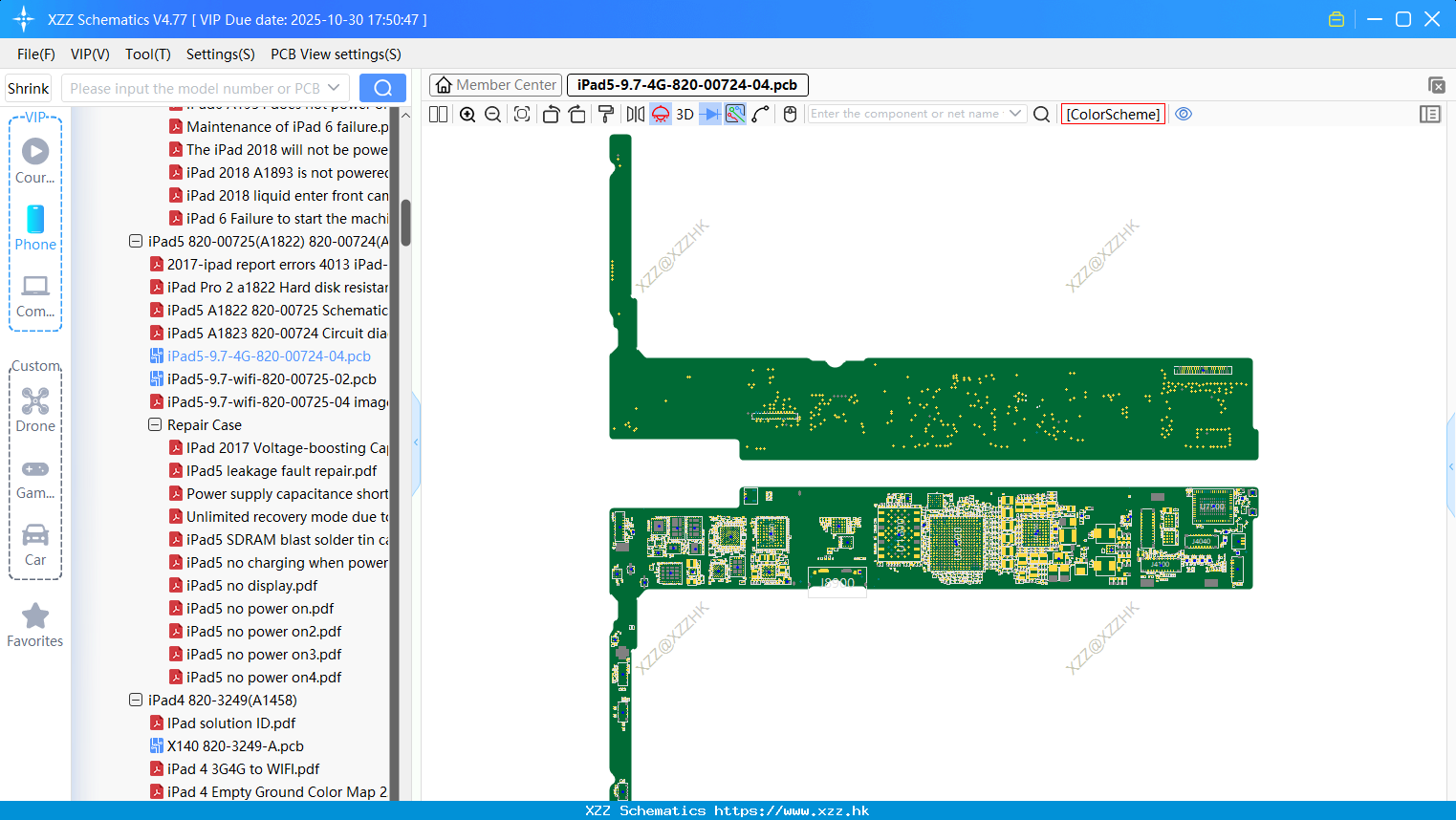Collapse the Repair Case folder

[155, 425]
